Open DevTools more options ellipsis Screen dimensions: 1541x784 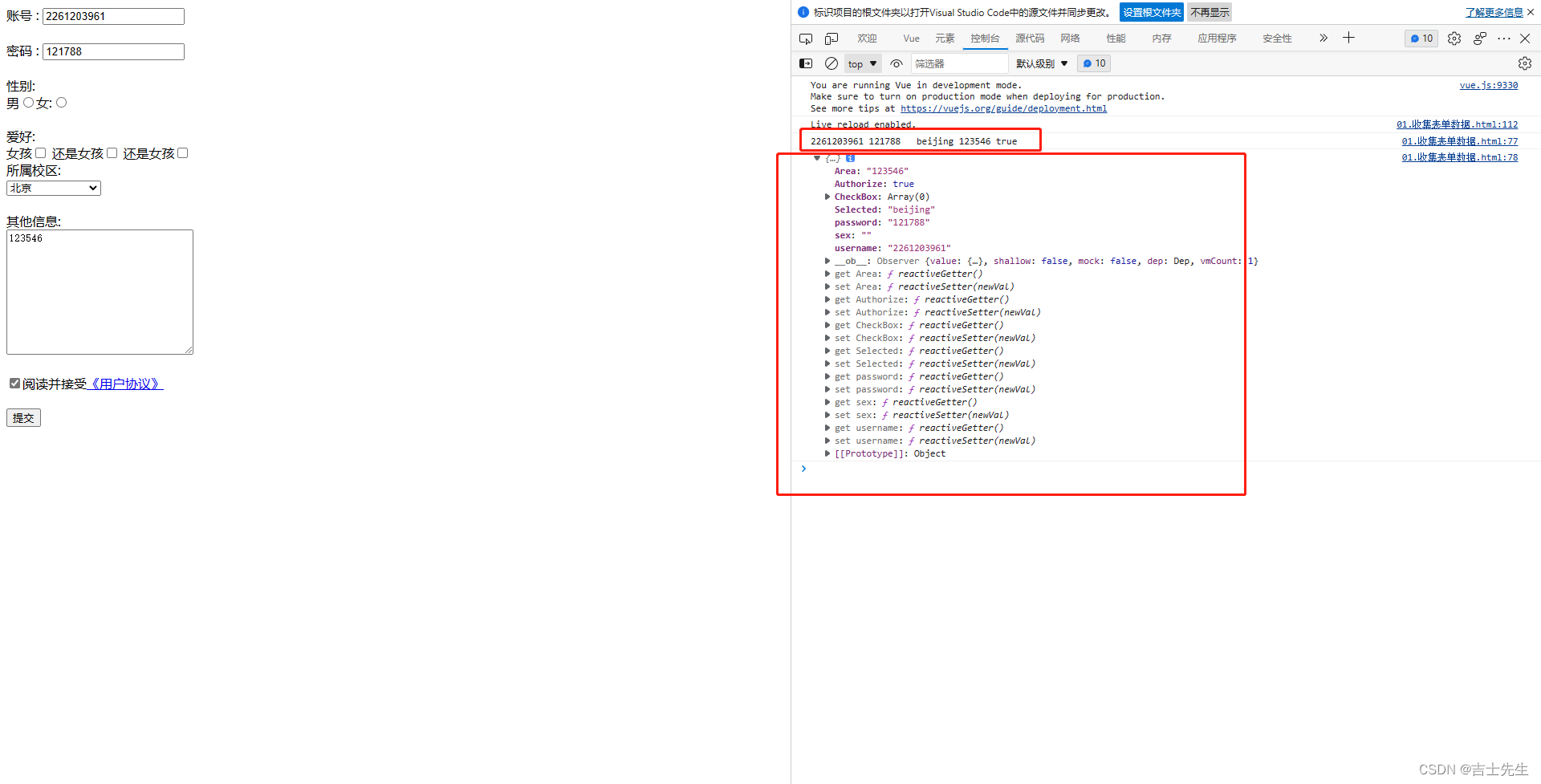point(1504,39)
